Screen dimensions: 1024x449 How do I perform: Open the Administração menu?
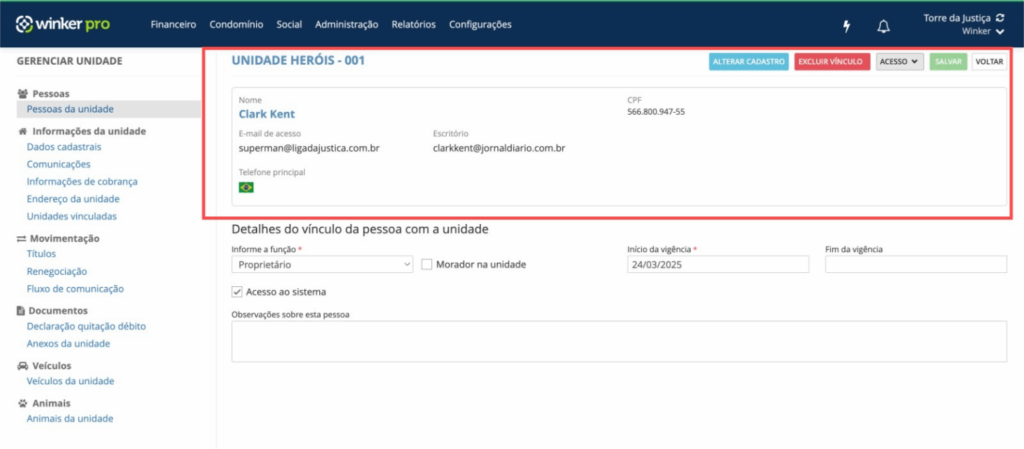[347, 25]
